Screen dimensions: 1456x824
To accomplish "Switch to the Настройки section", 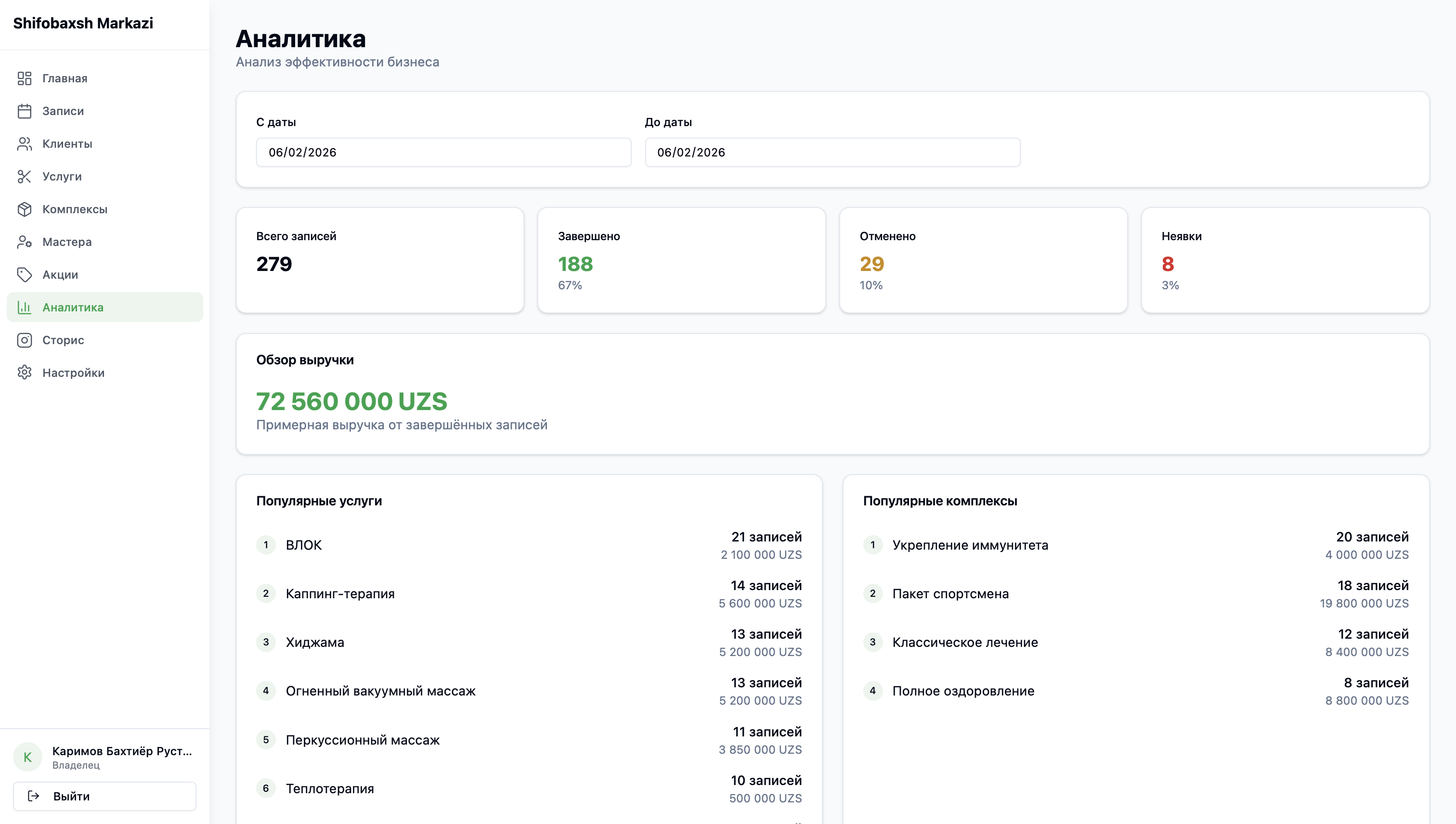I will point(73,373).
